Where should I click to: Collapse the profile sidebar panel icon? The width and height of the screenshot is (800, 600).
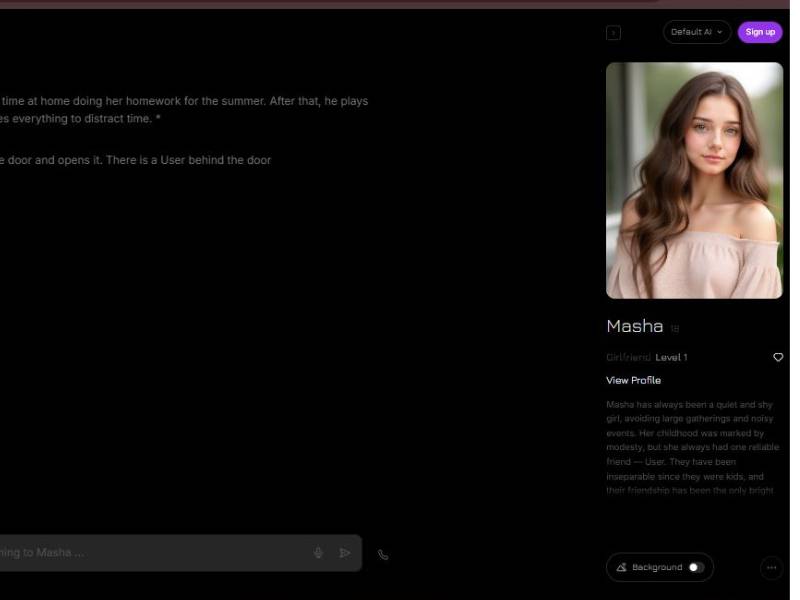[613, 33]
